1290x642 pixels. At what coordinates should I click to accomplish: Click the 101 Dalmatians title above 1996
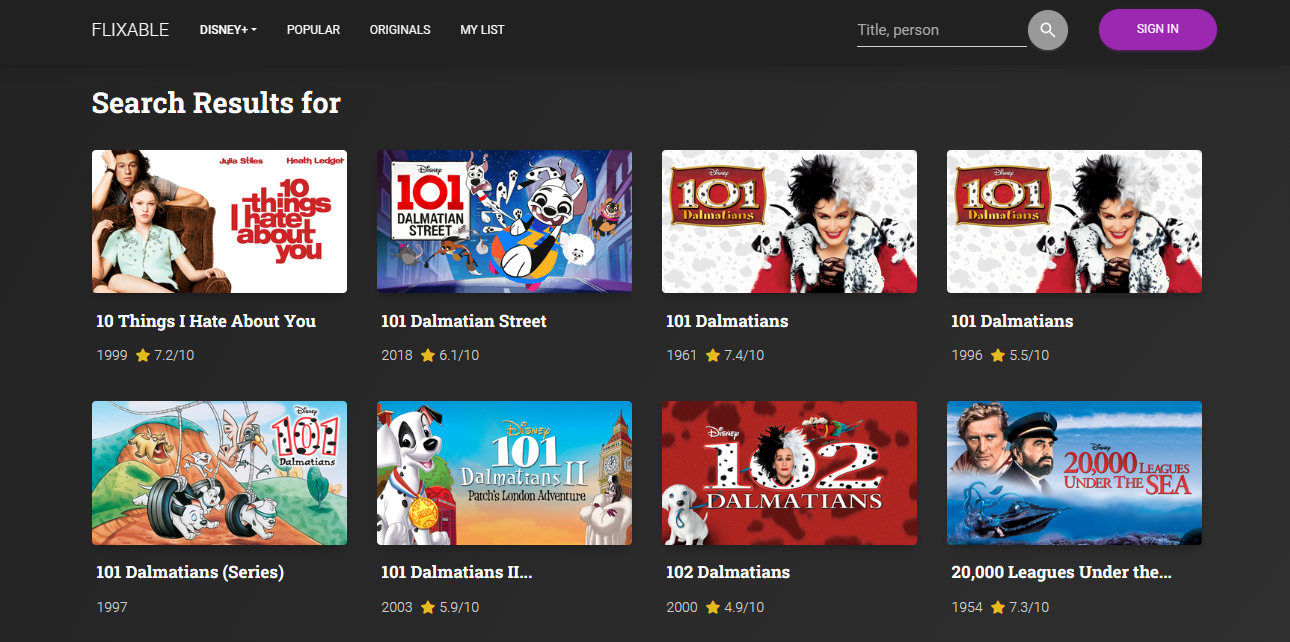coord(1012,321)
